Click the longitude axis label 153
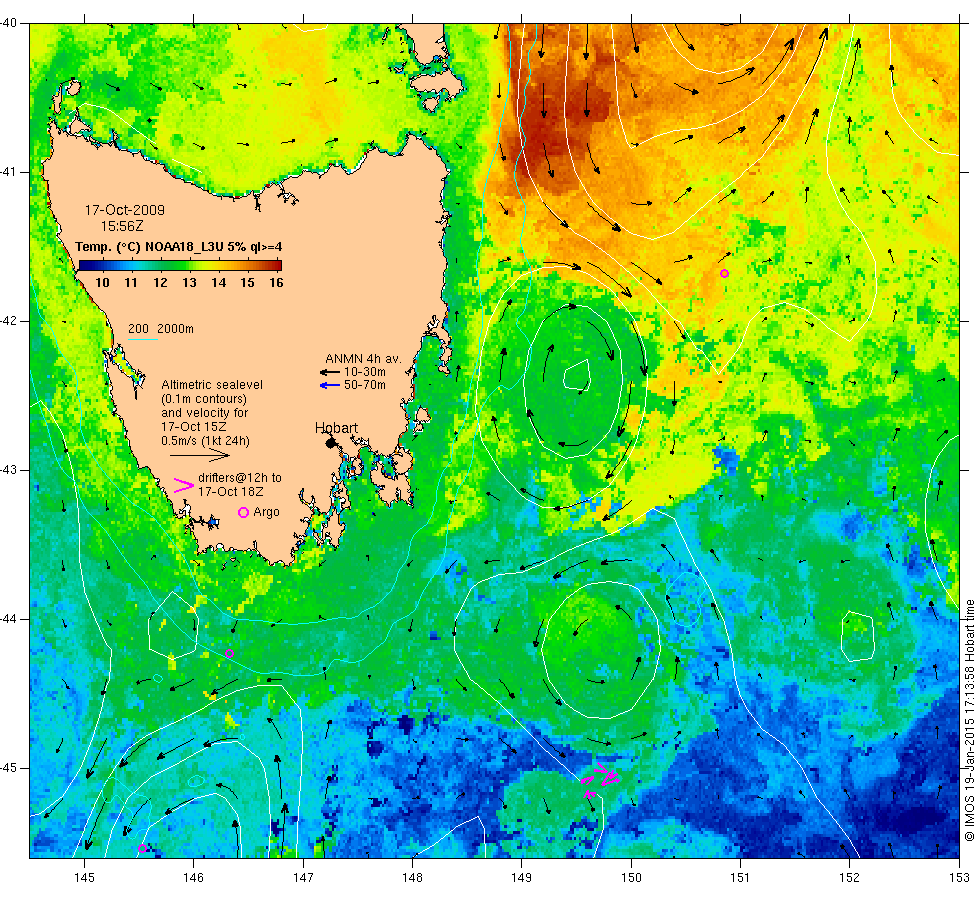This screenshot has height=900, width=980. (x=959, y=878)
